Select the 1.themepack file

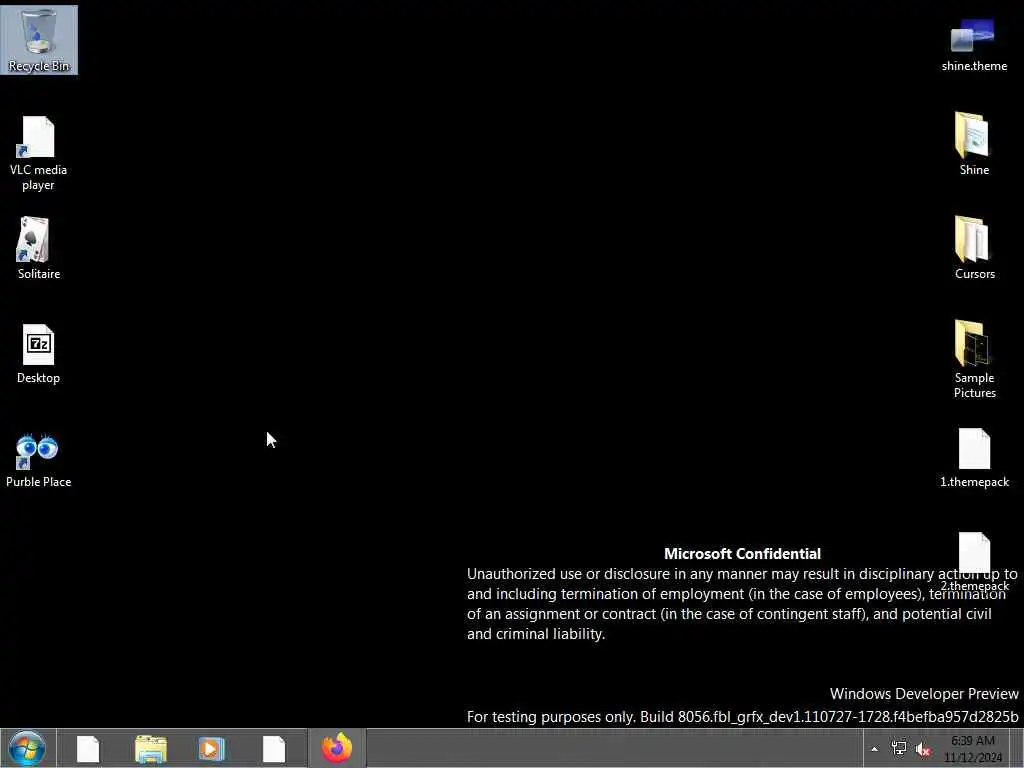coord(974,458)
